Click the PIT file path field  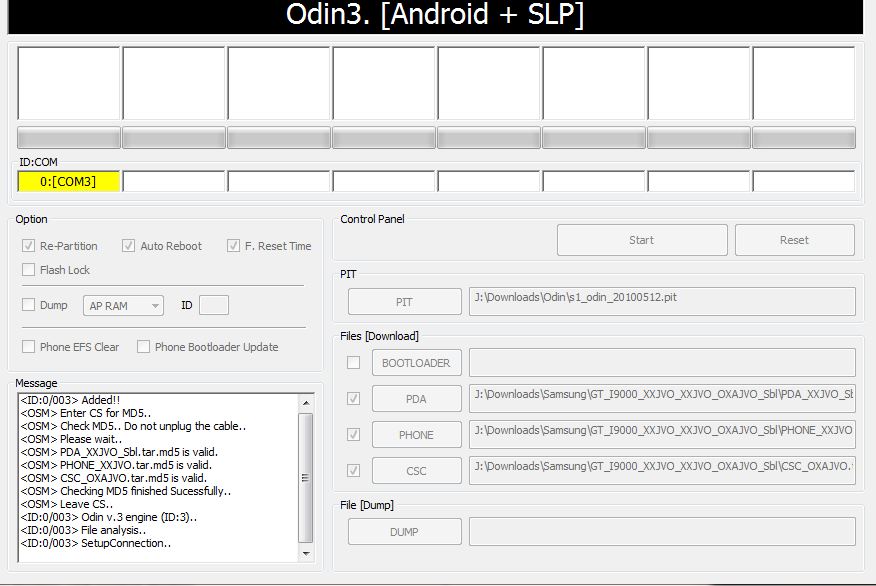point(662,302)
